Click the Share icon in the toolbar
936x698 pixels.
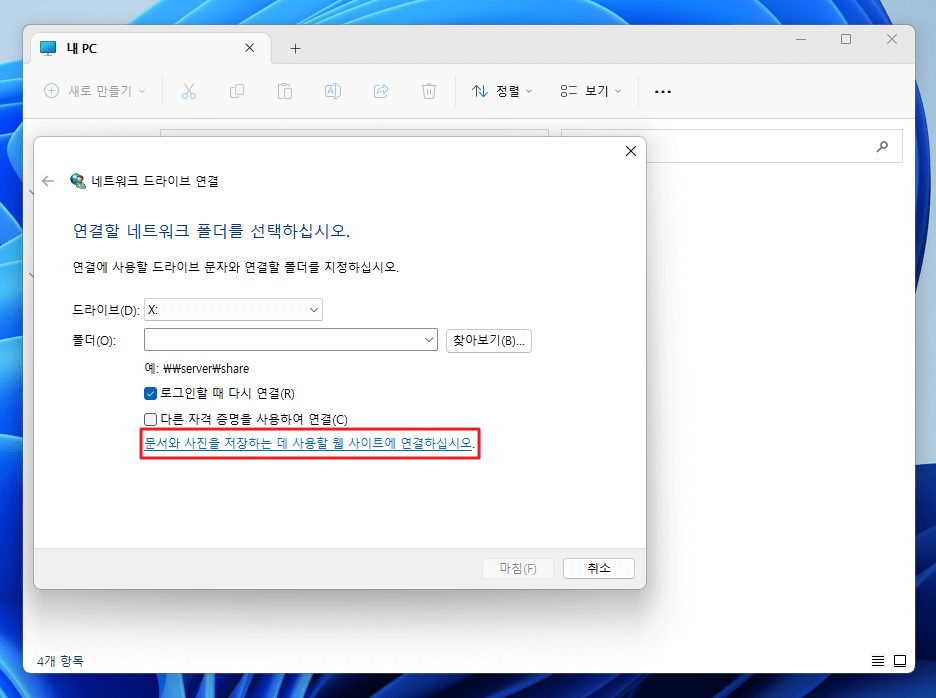click(381, 91)
